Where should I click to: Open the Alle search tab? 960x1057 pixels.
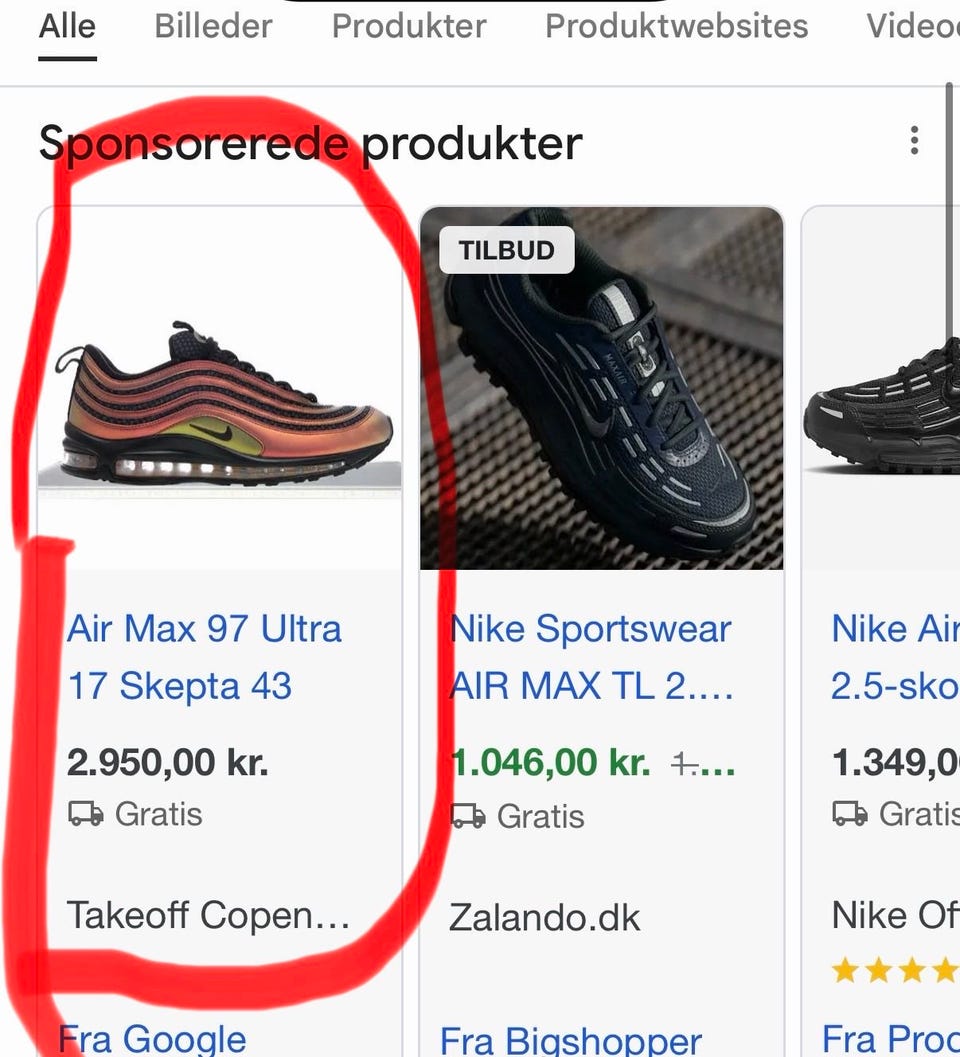click(x=67, y=26)
